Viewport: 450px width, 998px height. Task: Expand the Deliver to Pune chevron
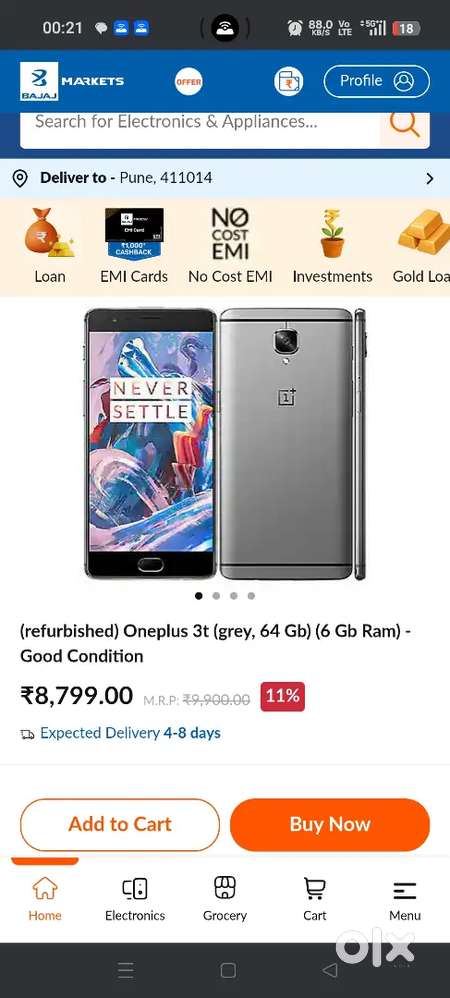pyautogui.click(x=430, y=179)
